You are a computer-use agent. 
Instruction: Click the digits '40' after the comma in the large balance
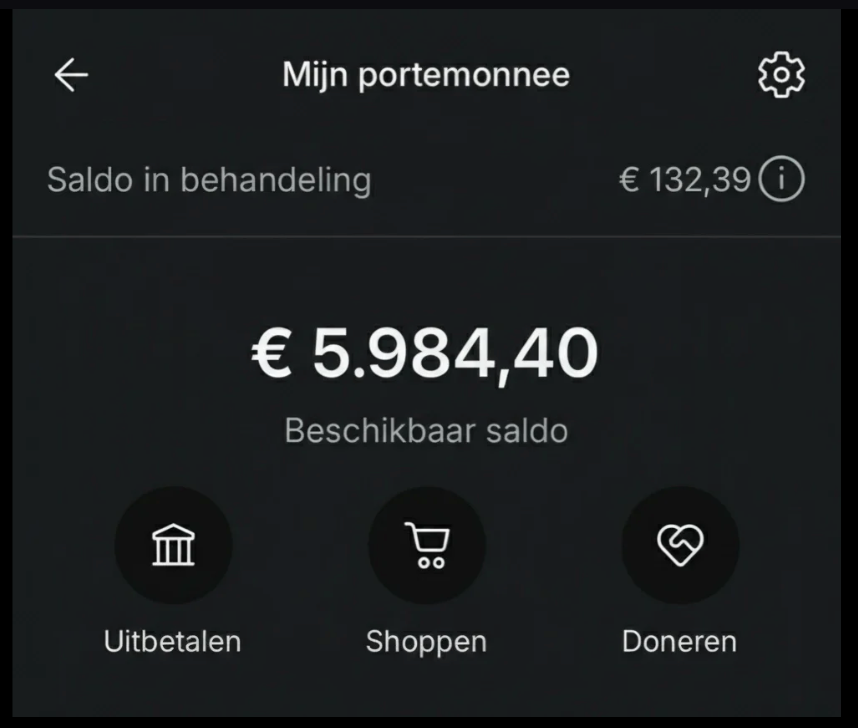pyautogui.click(x=556, y=353)
